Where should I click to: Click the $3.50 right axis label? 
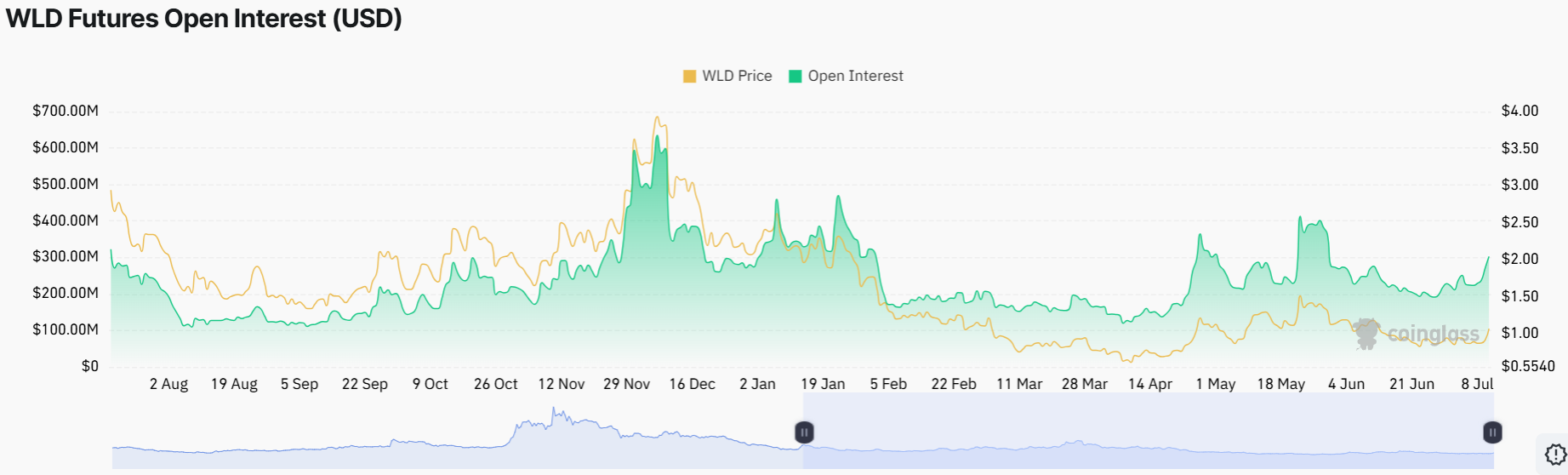coord(1520,148)
